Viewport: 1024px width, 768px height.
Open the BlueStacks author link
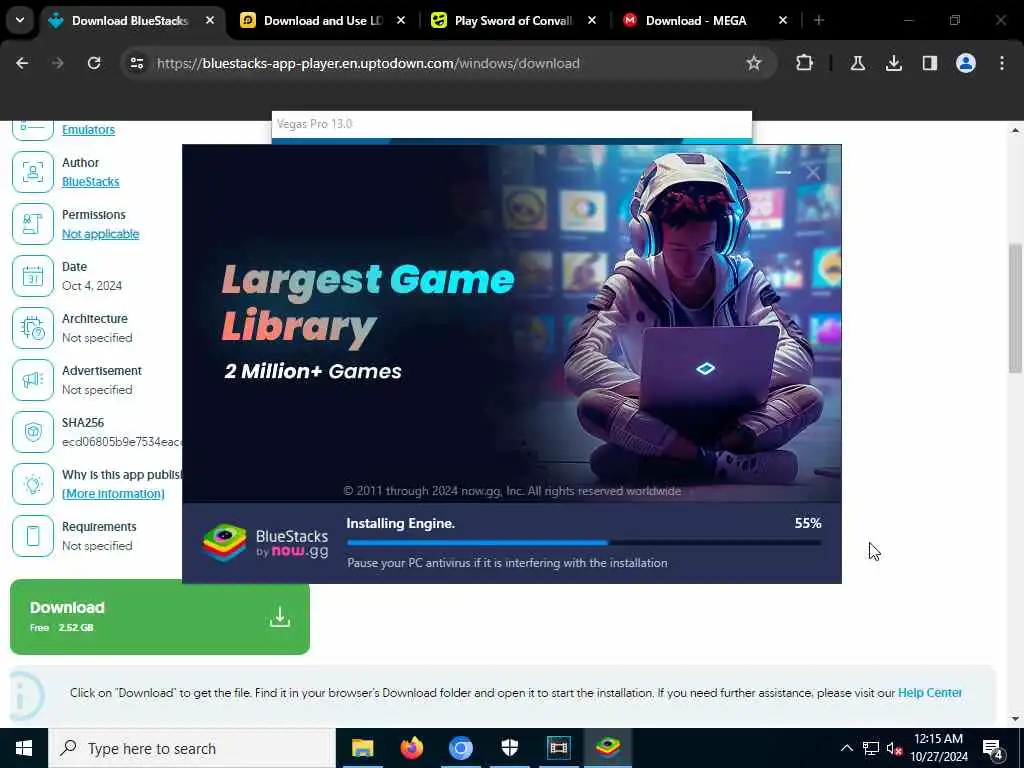91,182
